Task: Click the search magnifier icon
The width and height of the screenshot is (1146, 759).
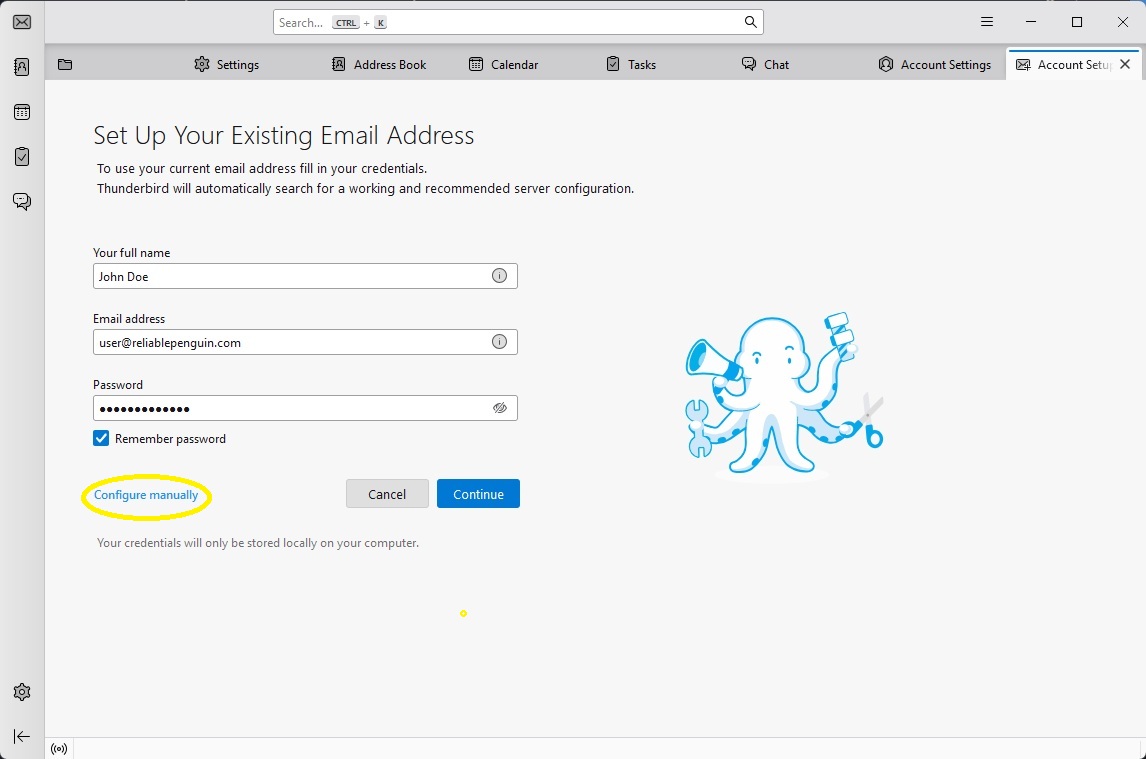Action: (x=750, y=22)
